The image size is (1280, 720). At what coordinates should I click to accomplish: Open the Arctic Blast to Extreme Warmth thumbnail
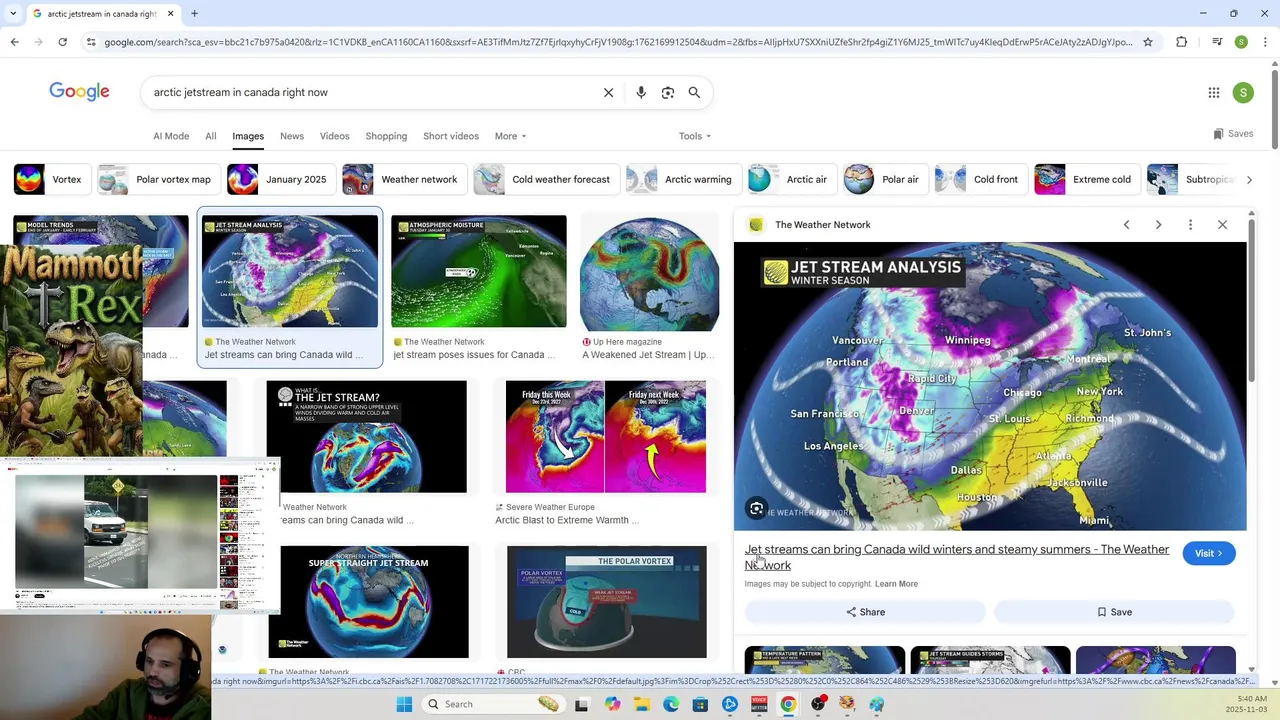pos(606,437)
